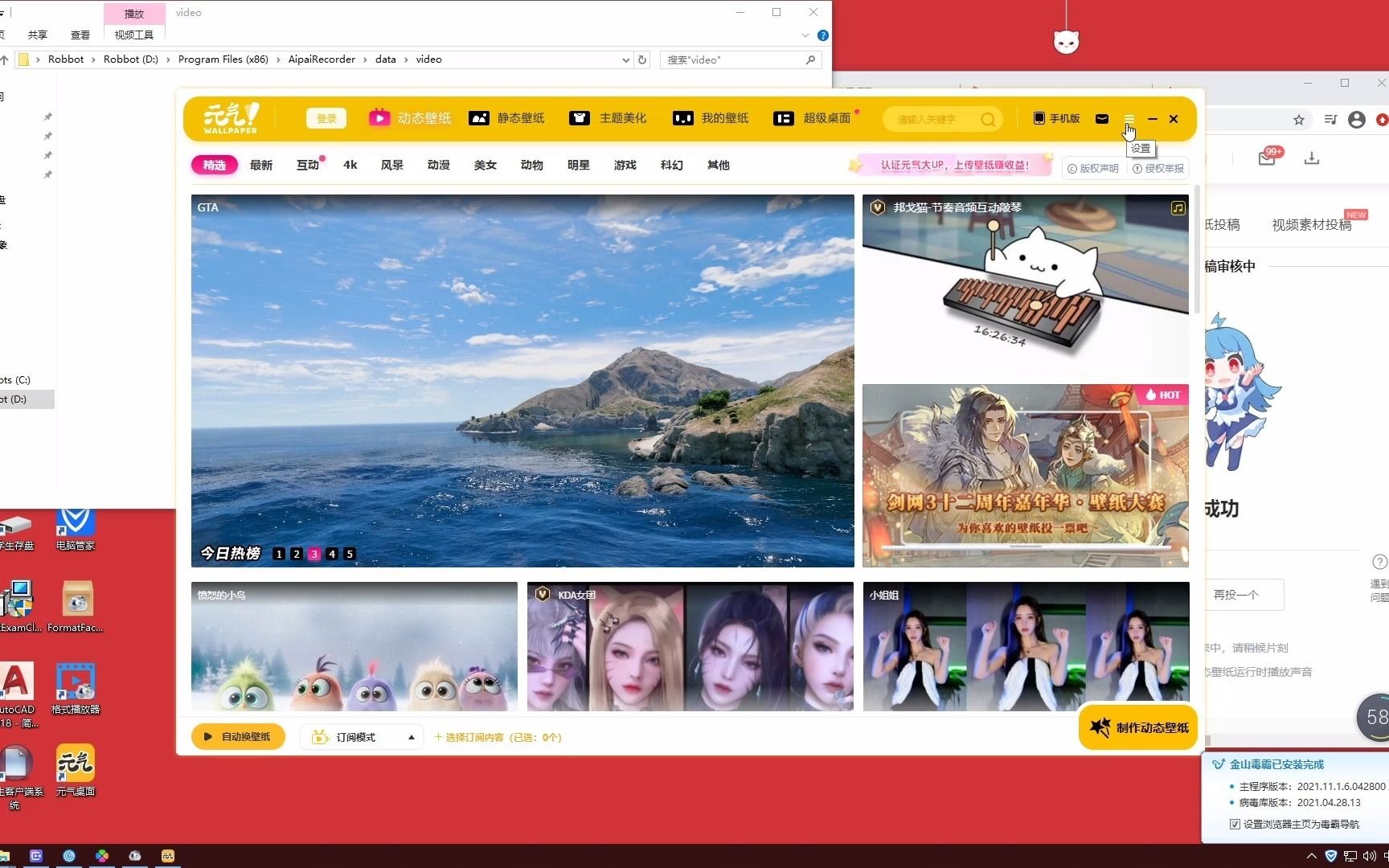Switch hot list to slide 1
This screenshot has height=868, width=1389.
pos(279,554)
